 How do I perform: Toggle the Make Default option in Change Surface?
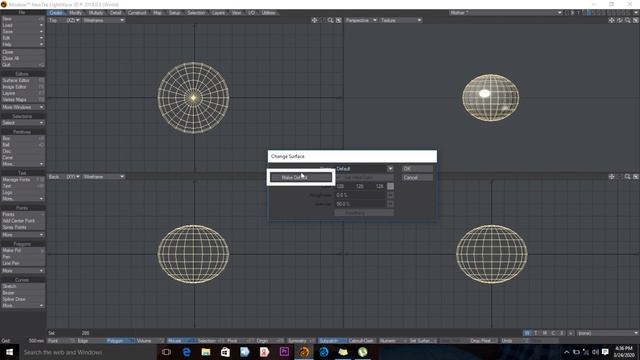(x=301, y=177)
